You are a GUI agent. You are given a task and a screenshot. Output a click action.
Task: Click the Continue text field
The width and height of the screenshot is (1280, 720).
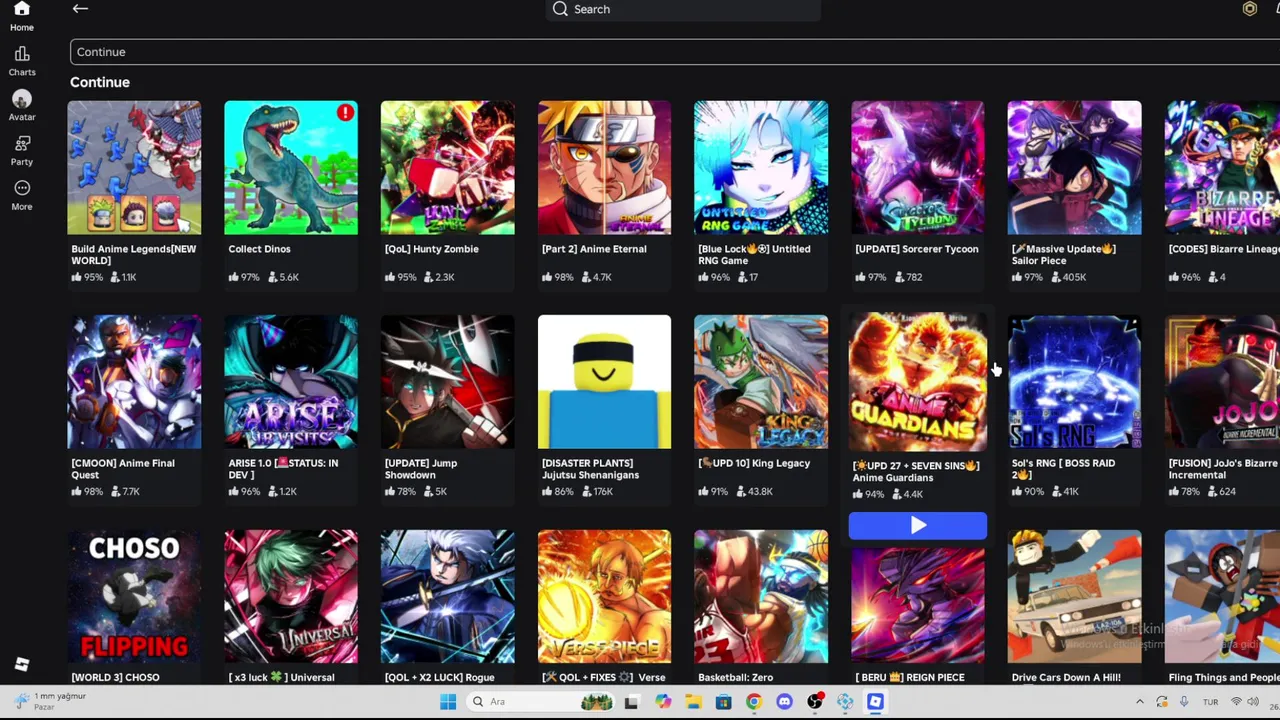[675, 52]
